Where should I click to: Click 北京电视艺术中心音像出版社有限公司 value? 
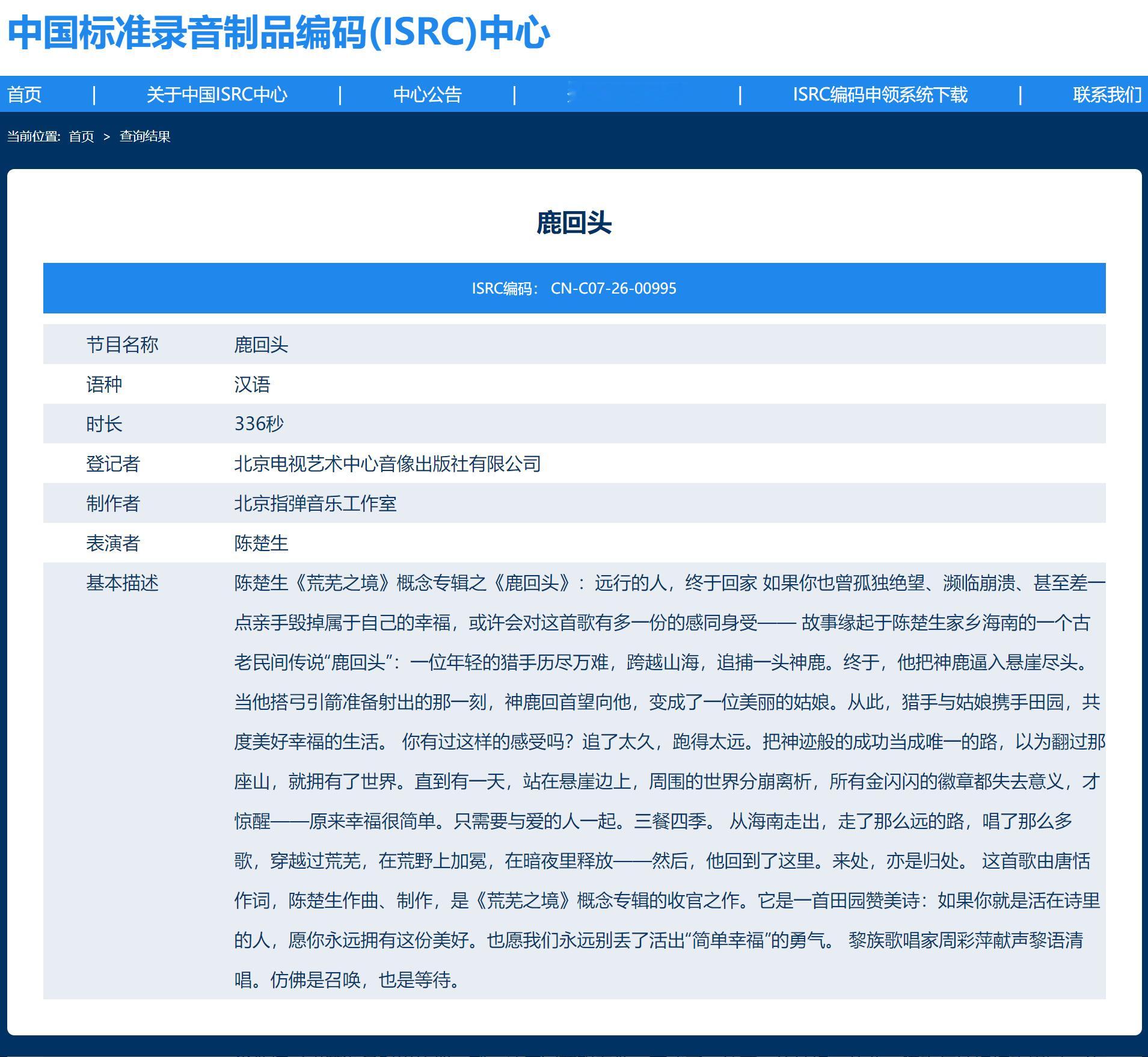[x=387, y=464]
